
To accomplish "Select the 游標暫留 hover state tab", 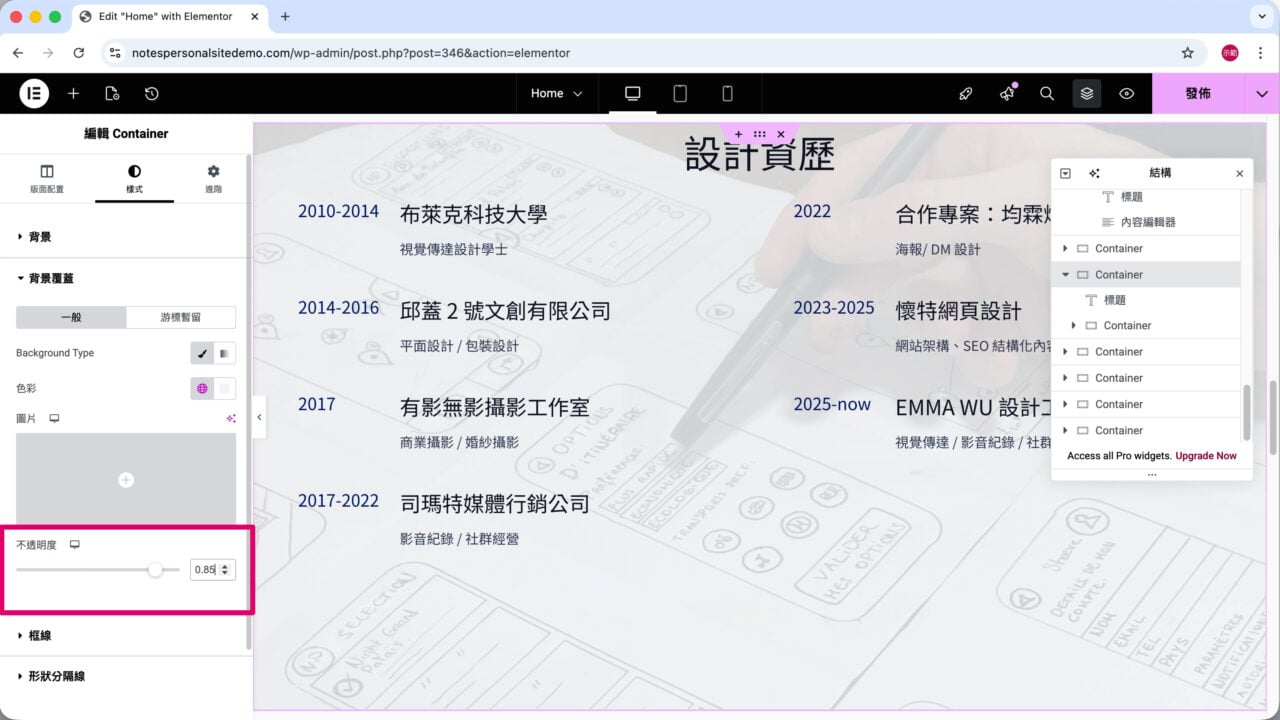I will point(181,317).
